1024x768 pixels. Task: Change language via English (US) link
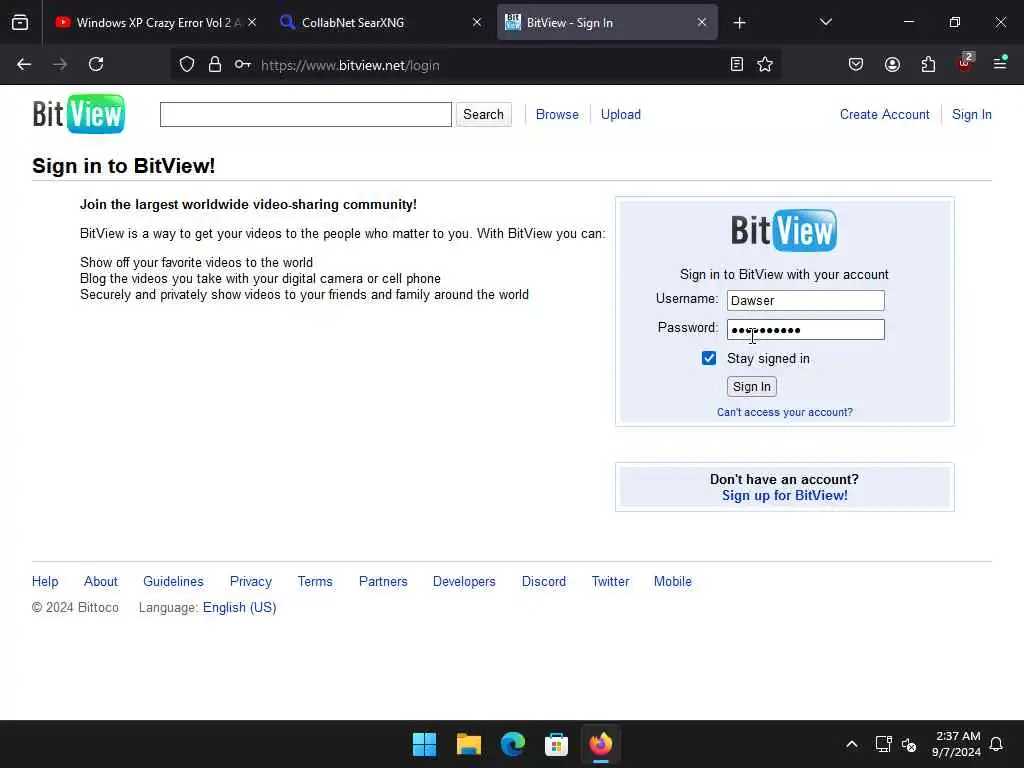[x=240, y=607]
